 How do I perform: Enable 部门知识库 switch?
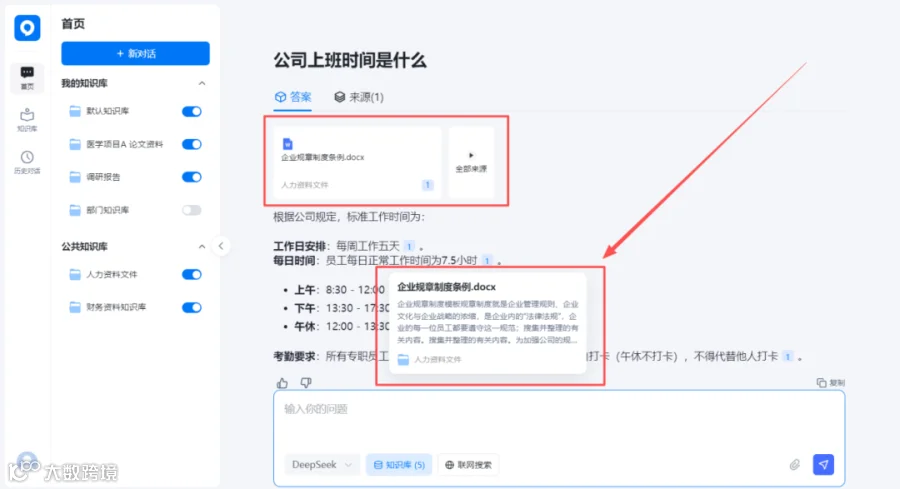192,210
